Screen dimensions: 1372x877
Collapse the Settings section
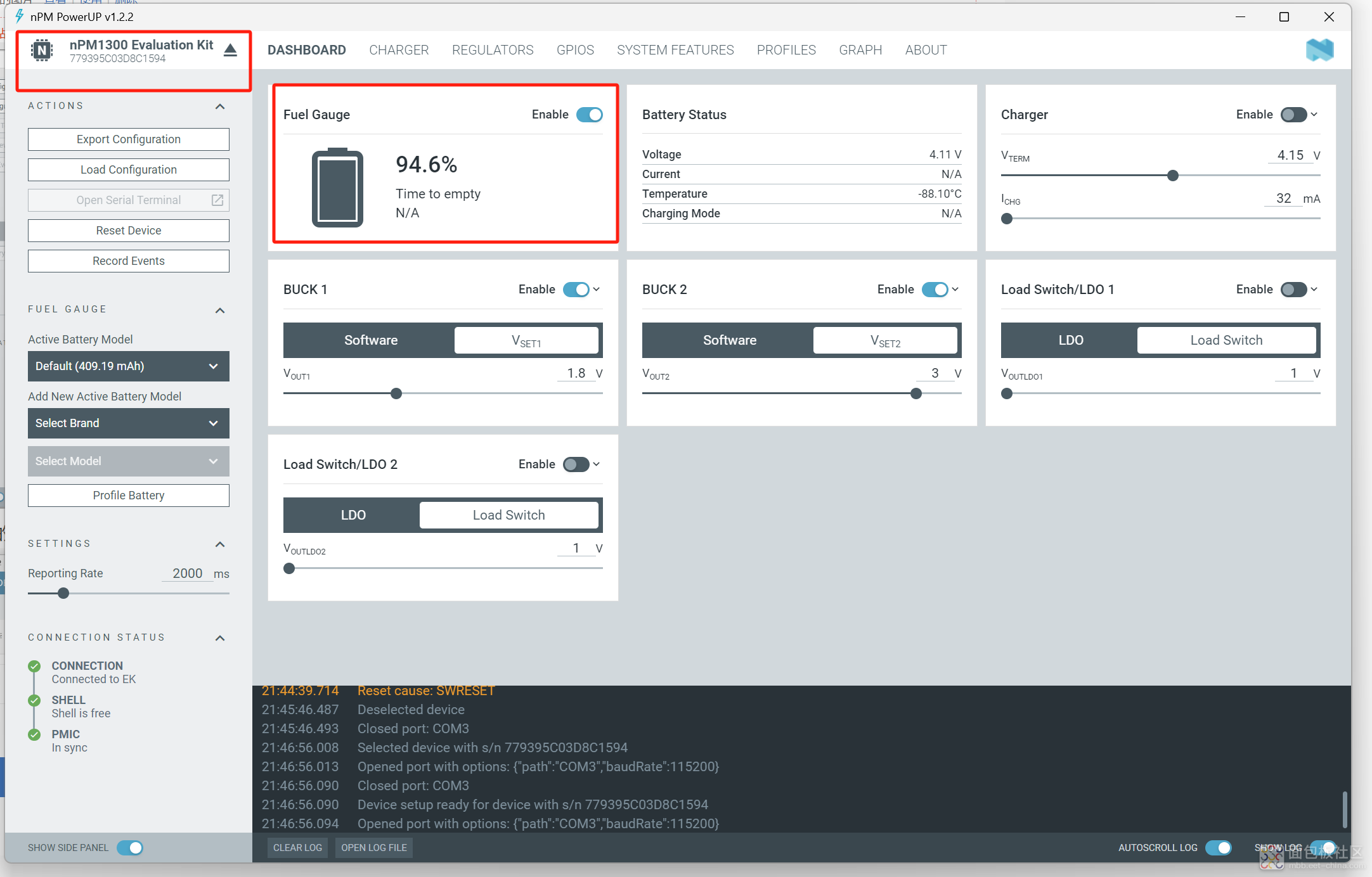point(220,544)
